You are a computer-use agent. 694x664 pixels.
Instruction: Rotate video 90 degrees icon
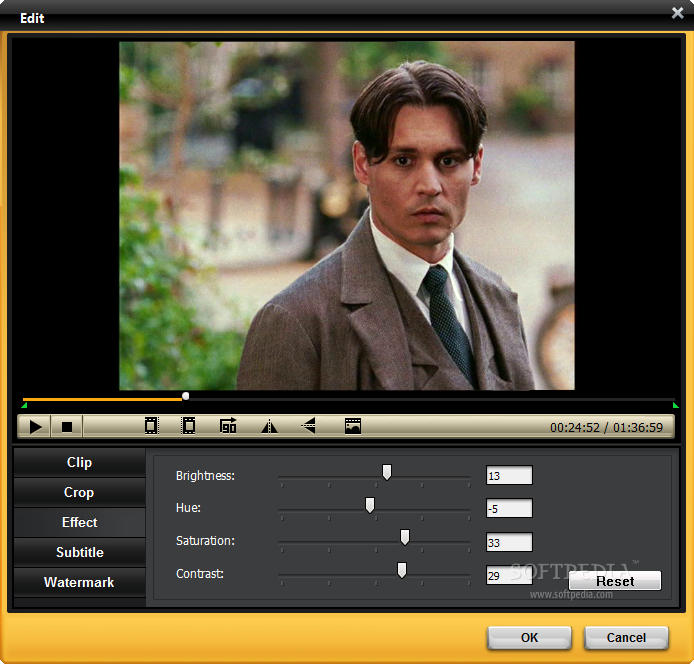tap(228, 426)
